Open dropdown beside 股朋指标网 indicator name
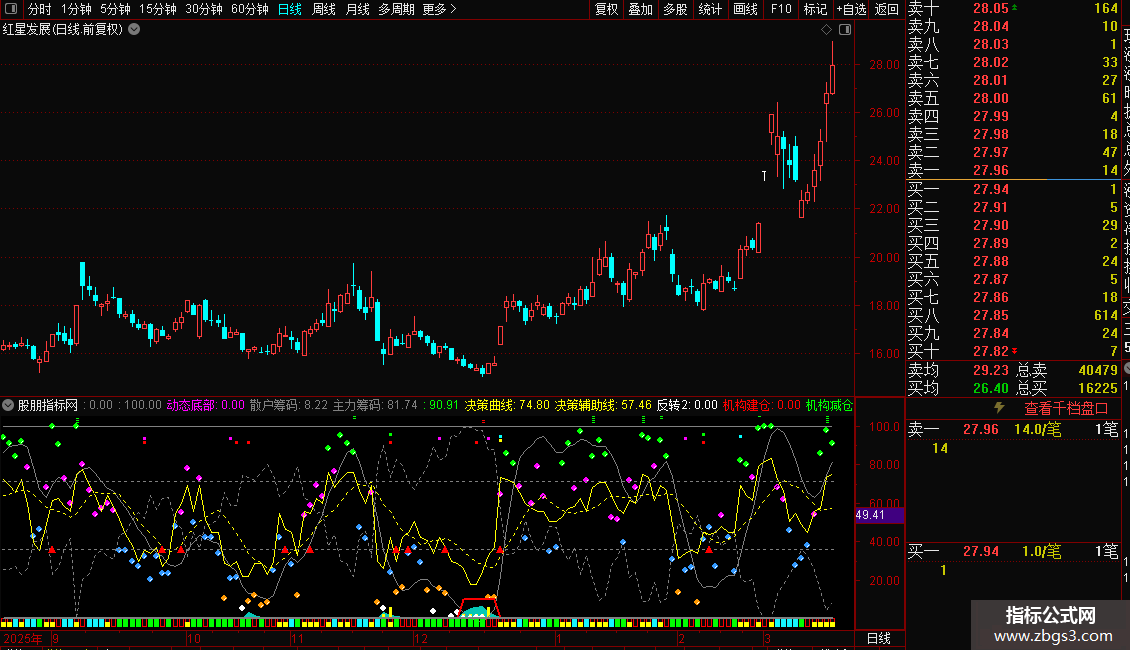 coord(8,405)
